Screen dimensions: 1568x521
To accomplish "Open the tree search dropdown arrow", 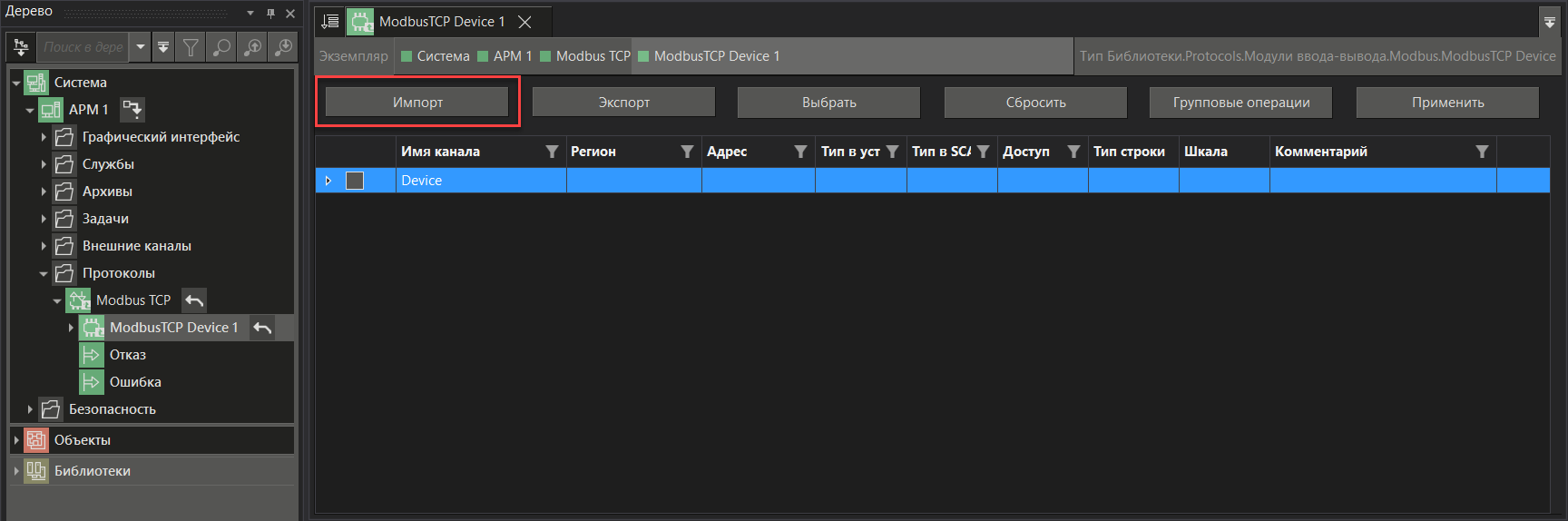I will click(x=140, y=47).
